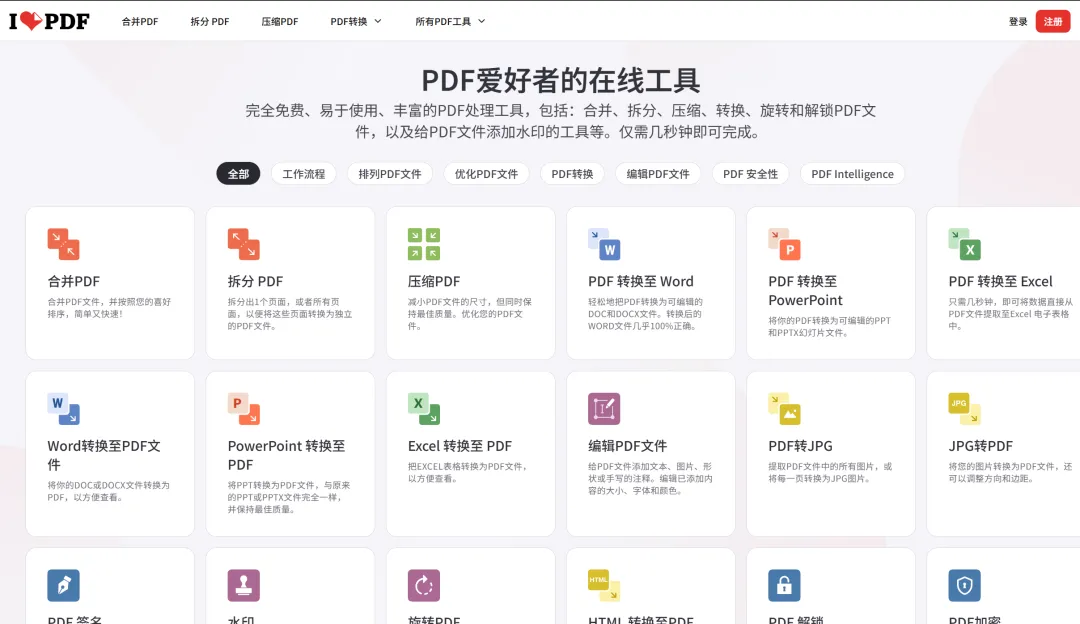
Task: Open the 拆分 PDF card title
Action: (x=256, y=281)
